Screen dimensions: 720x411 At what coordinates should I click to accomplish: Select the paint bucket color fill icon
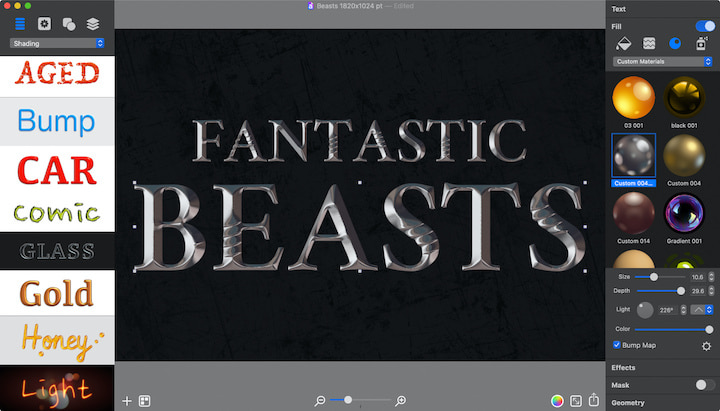point(623,43)
